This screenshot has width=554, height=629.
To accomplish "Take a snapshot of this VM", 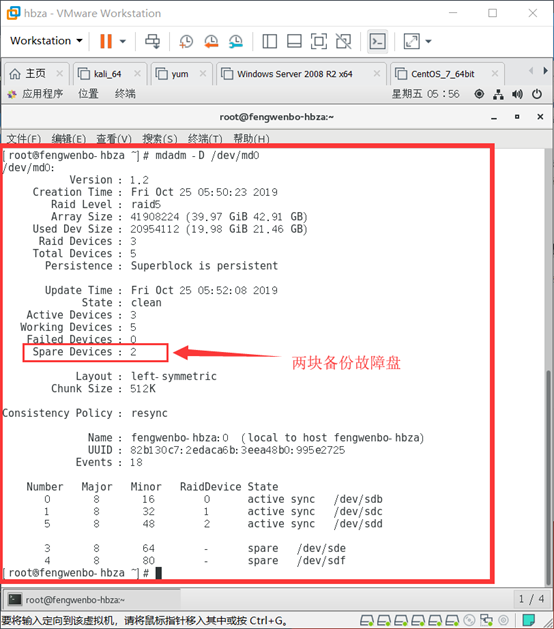I will tap(186, 41).
